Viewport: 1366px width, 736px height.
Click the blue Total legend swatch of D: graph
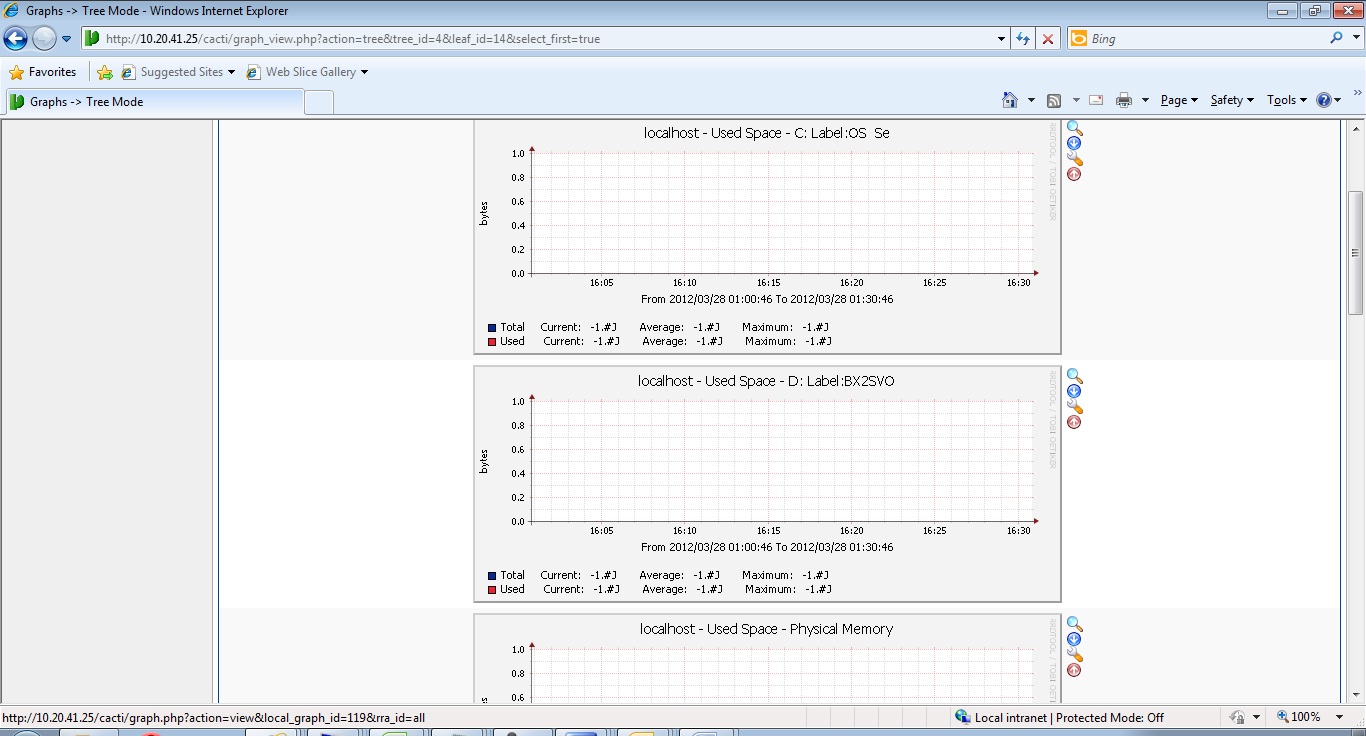click(x=492, y=575)
